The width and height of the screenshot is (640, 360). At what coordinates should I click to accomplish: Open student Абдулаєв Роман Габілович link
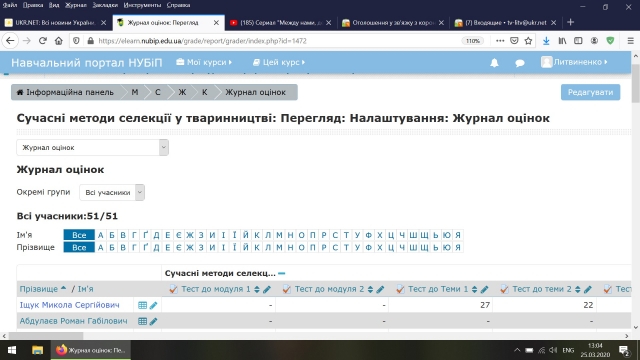(x=73, y=321)
